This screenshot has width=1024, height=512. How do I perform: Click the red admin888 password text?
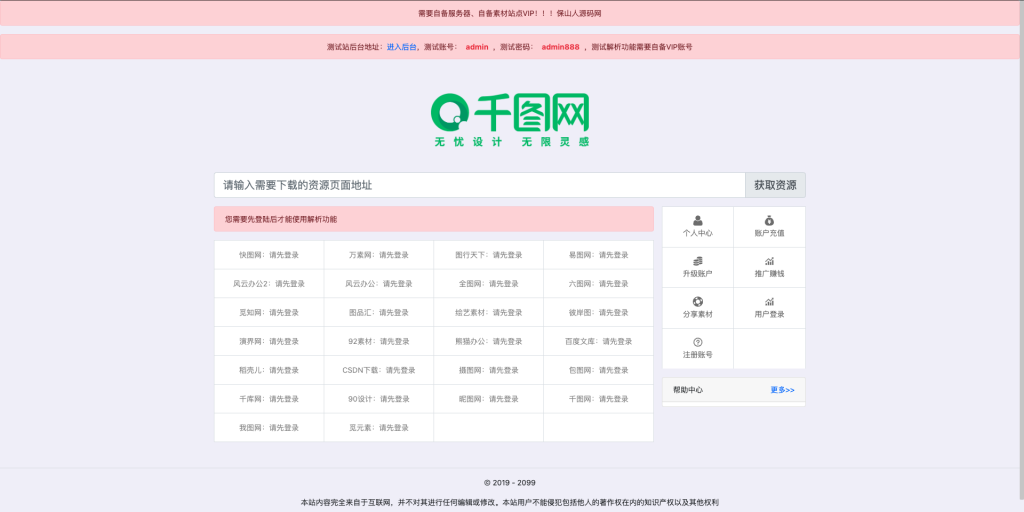pos(560,47)
